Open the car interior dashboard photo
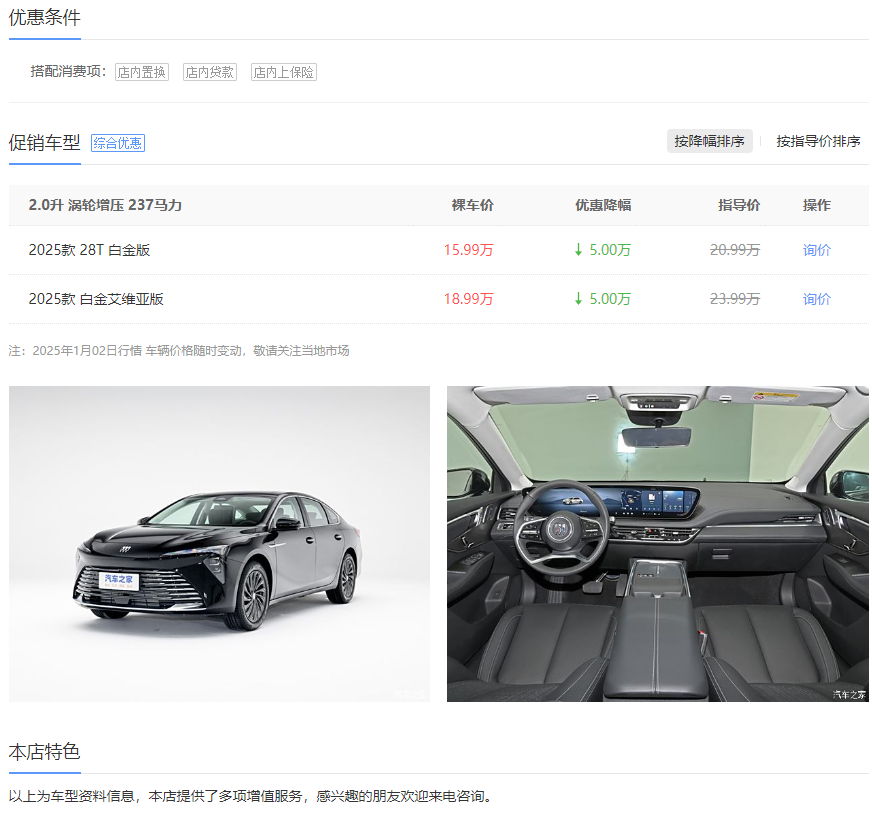 [657, 544]
